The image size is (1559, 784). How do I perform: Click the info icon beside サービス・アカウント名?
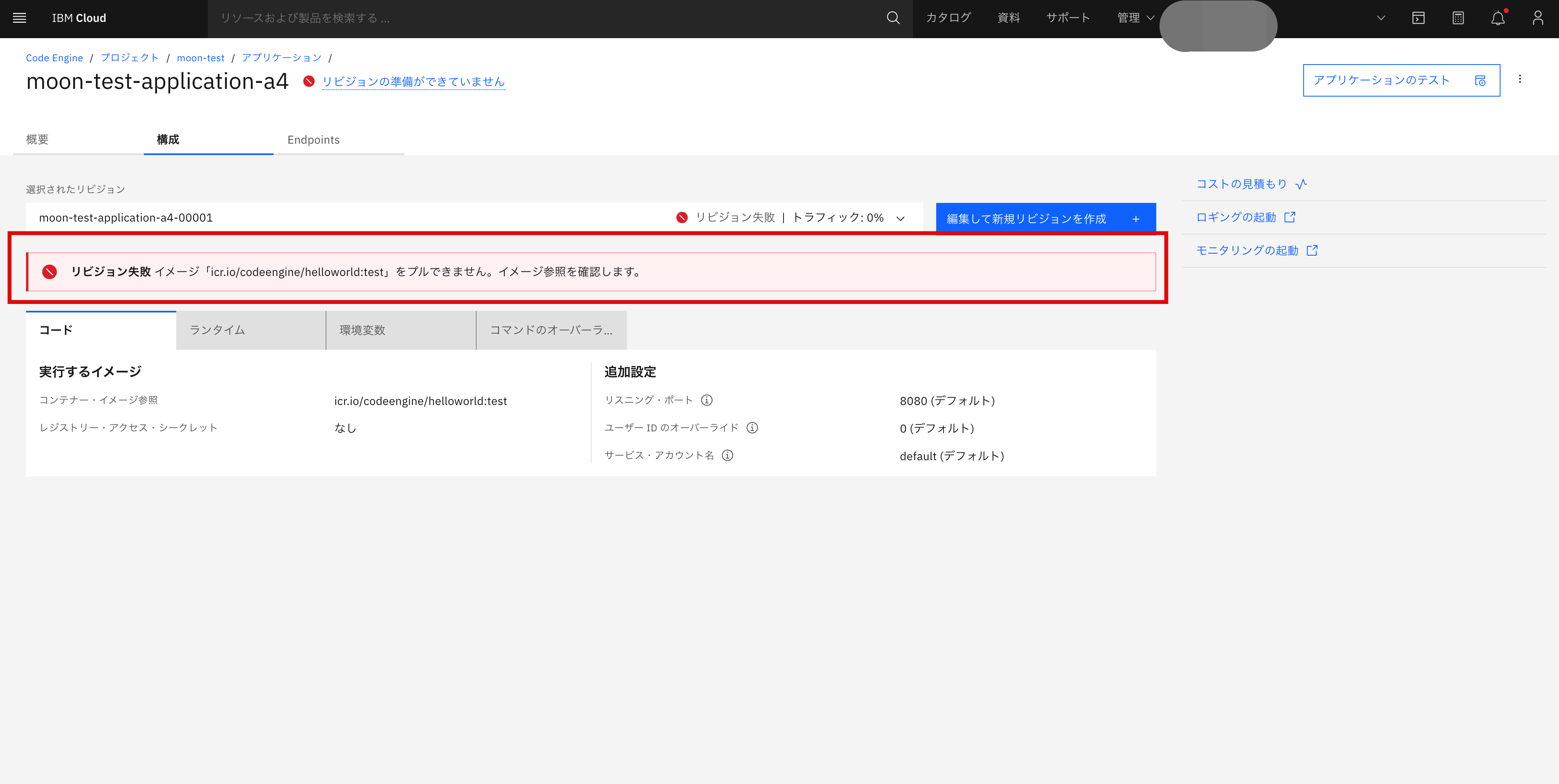(x=728, y=456)
